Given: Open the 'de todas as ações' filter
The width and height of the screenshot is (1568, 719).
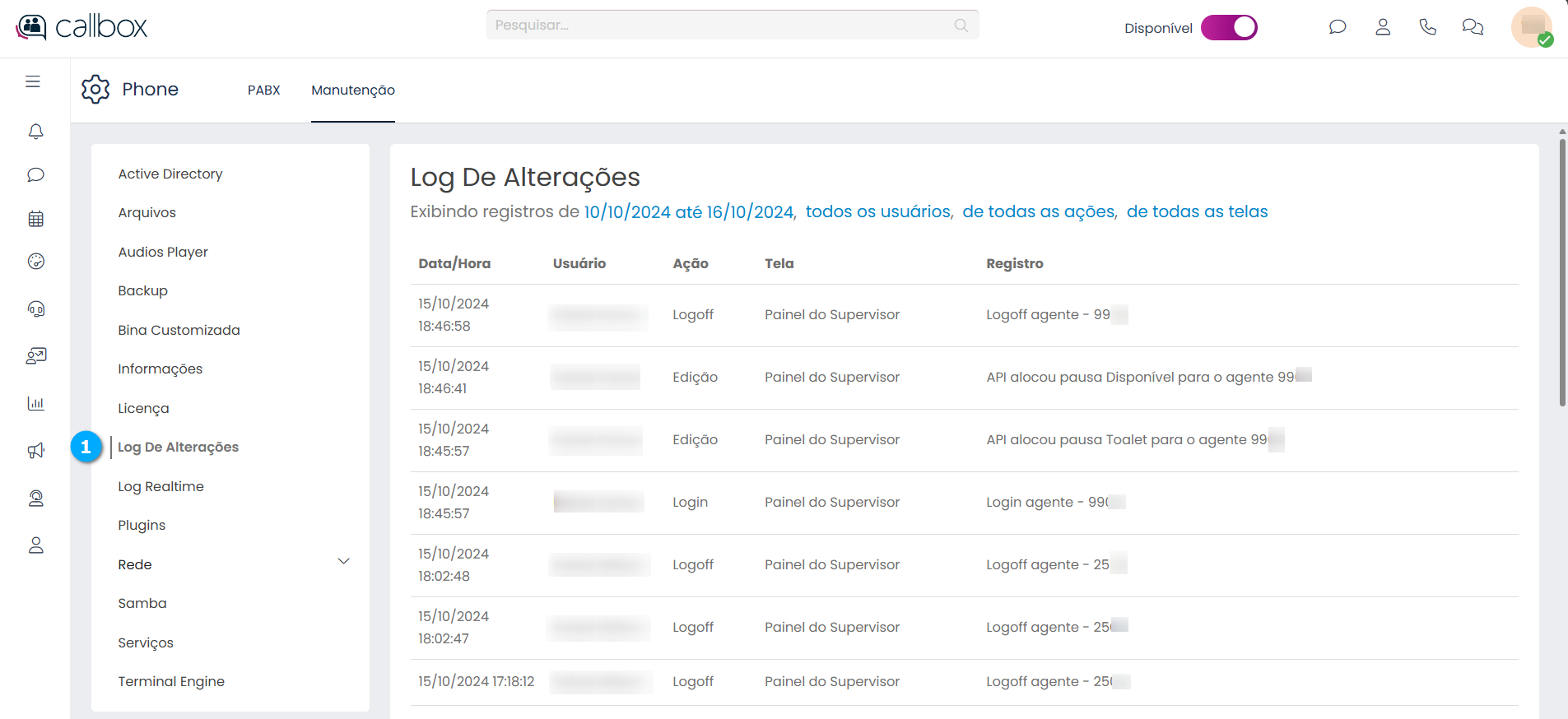Looking at the screenshot, I should coord(1039,212).
